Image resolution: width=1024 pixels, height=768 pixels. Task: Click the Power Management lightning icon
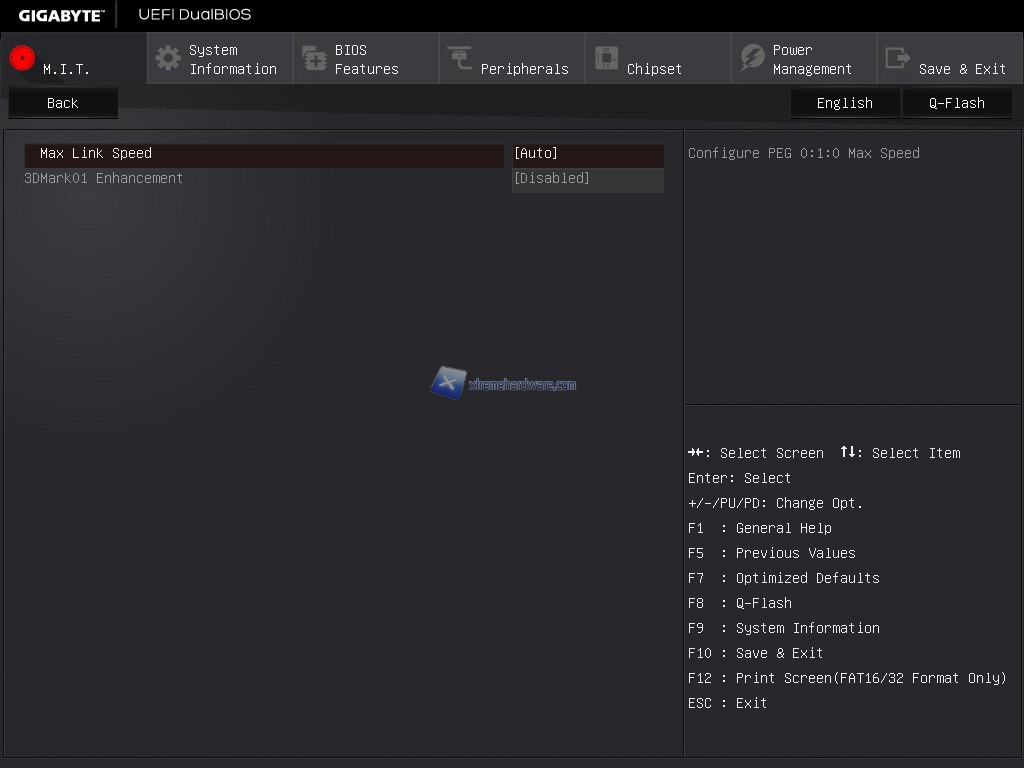pos(752,58)
